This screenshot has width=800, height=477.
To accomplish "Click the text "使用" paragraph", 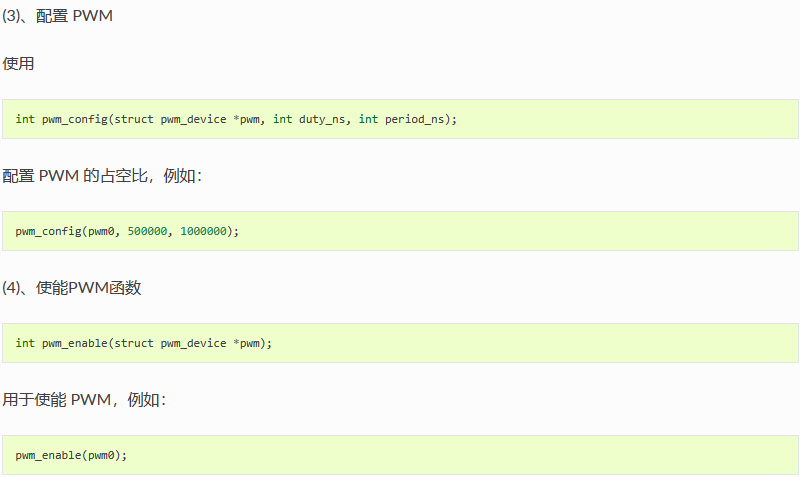I will 18,64.
